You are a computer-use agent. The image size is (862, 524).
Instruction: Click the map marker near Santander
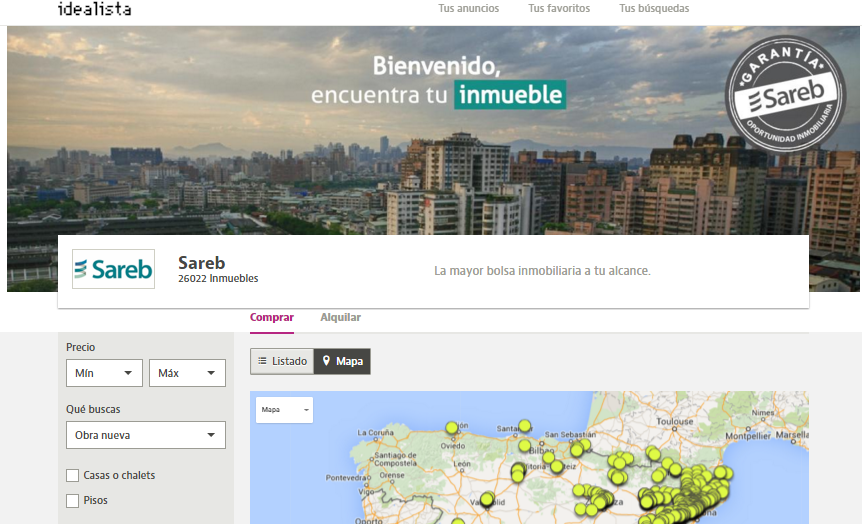pos(525,426)
